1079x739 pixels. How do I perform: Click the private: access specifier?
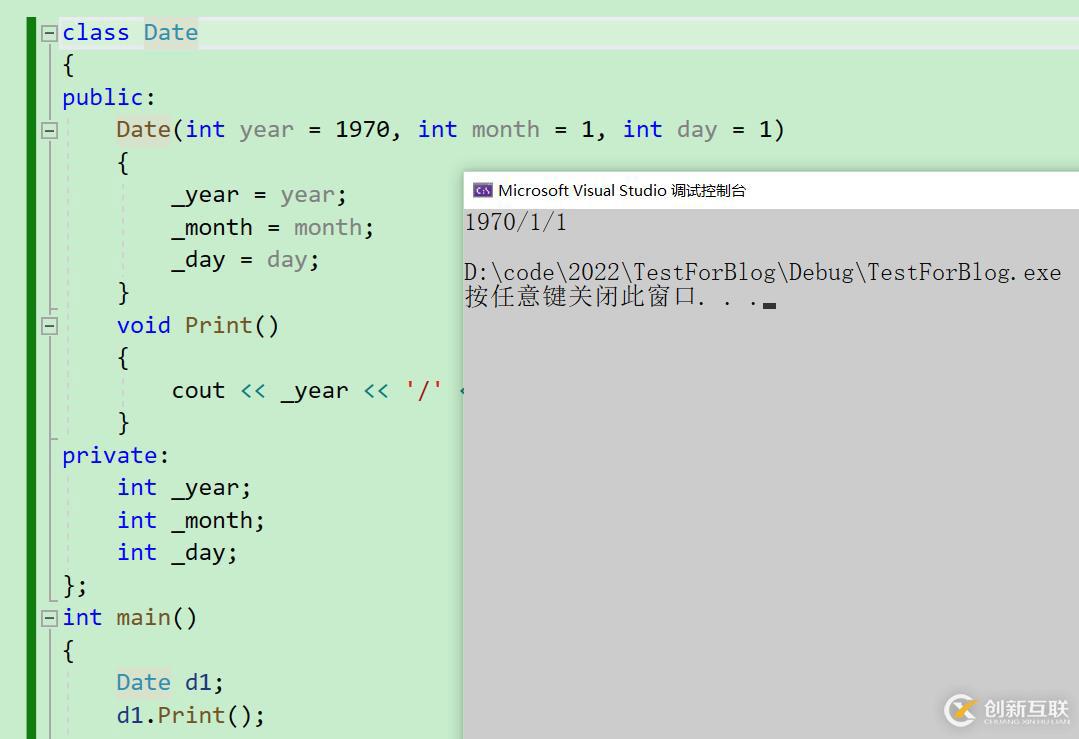pos(116,456)
